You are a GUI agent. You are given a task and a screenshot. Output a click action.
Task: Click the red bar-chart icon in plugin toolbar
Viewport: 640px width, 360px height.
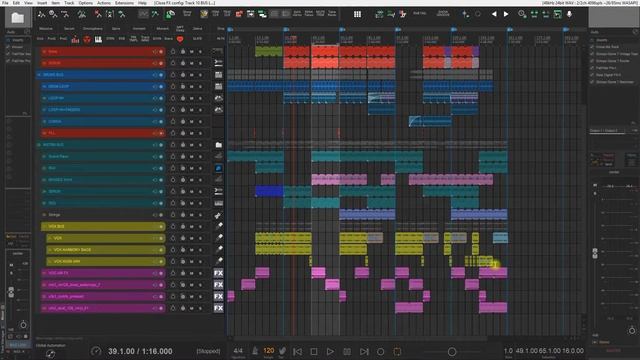pyautogui.click(x=75, y=39)
